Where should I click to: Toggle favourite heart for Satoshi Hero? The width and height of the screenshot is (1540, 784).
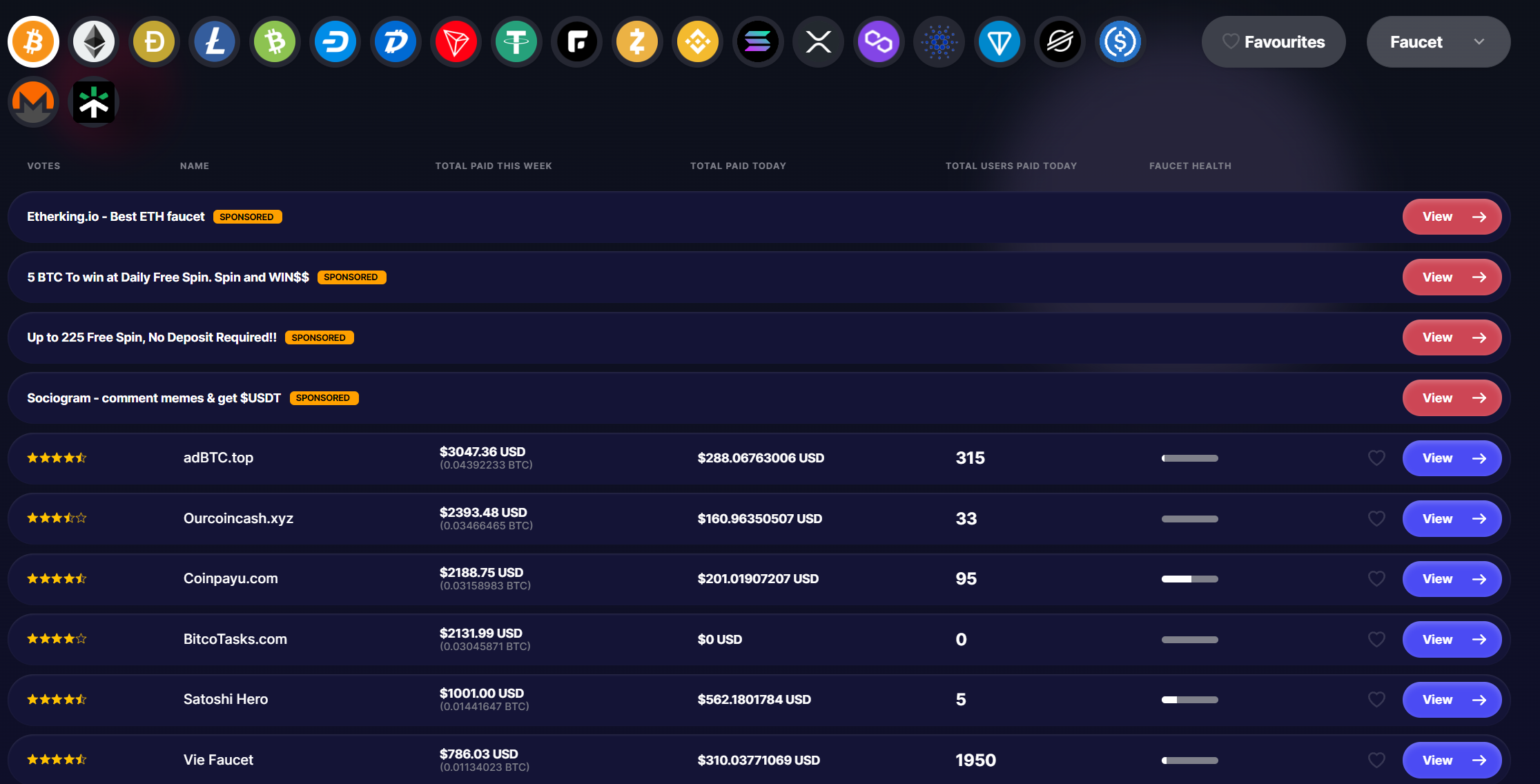1376,700
